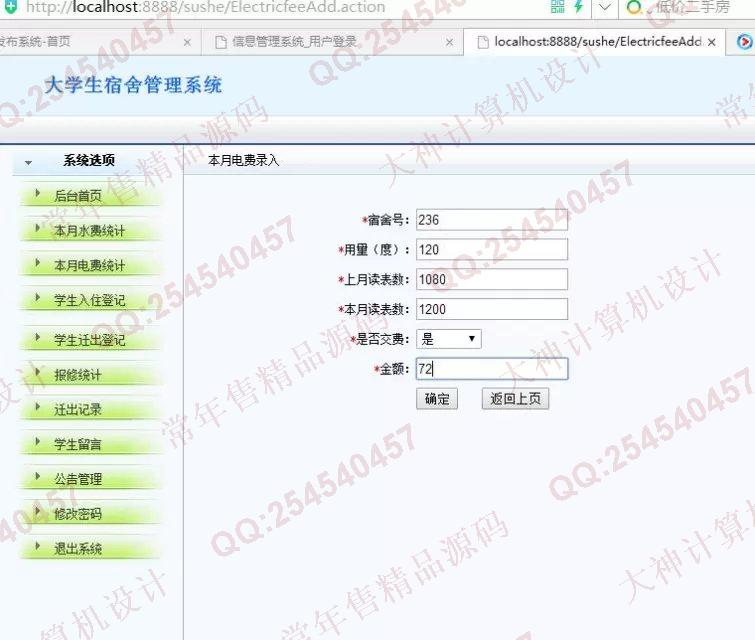
Task: Click the 宿舍号 input field
Action: tap(492, 220)
